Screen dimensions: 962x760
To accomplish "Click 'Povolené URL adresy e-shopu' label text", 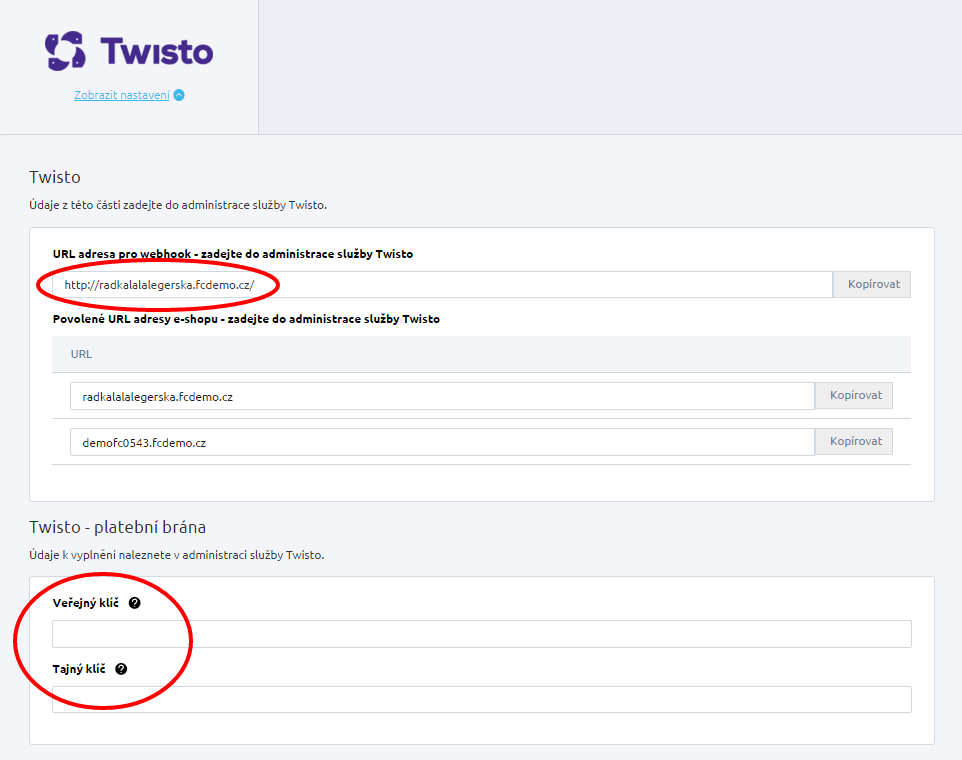I will (246, 319).
